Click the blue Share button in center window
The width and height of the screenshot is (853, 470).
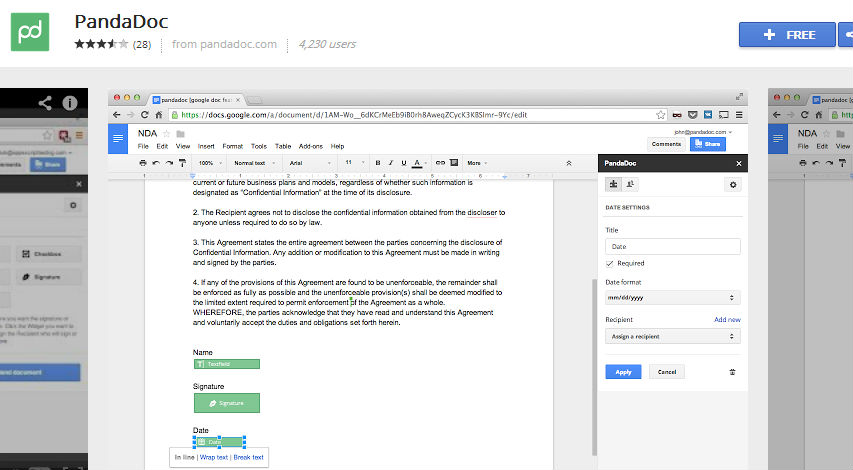(708, 144)
